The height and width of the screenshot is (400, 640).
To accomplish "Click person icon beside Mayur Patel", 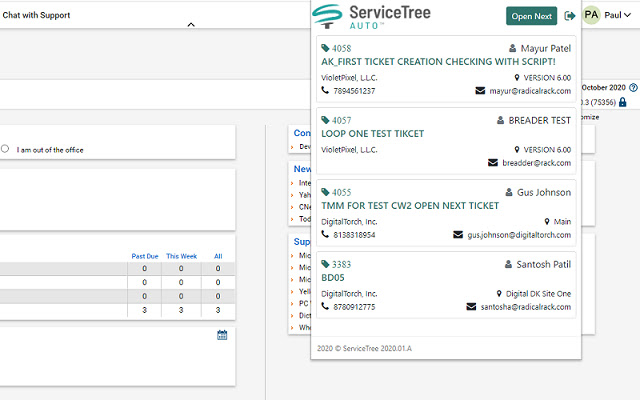I will coord(512,48).
